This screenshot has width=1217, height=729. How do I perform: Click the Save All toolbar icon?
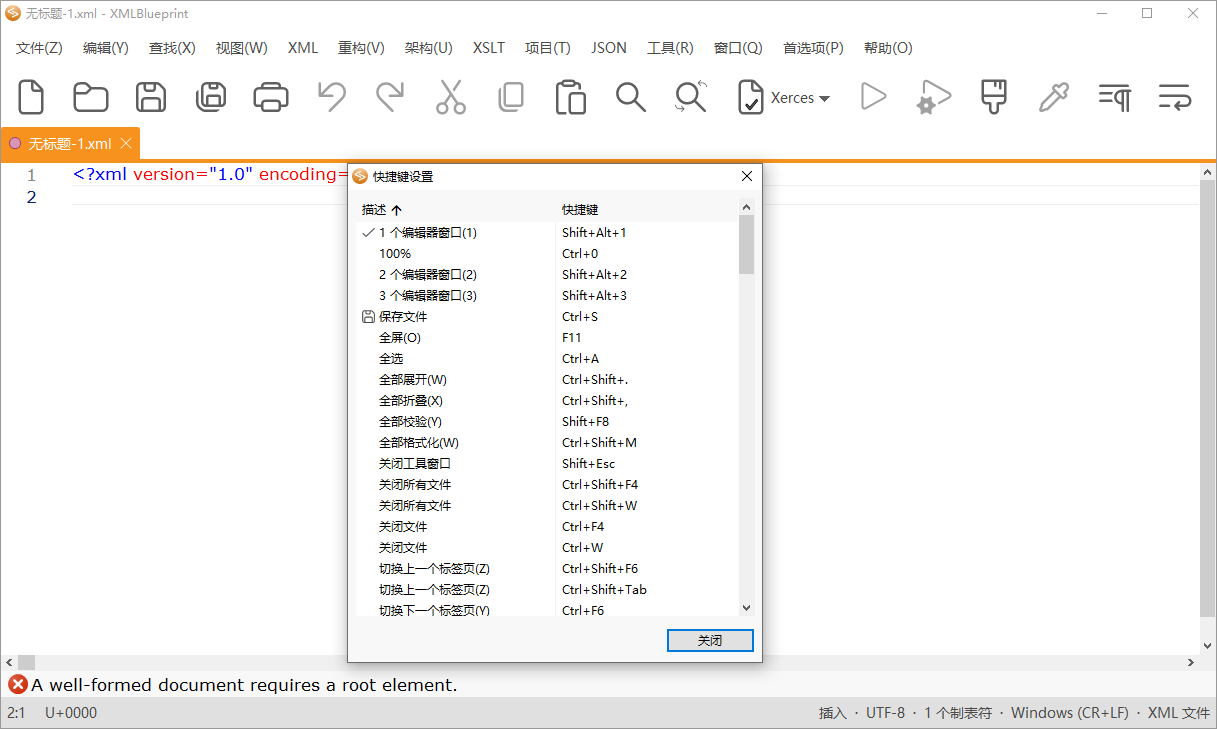click(x=211, y=97)
